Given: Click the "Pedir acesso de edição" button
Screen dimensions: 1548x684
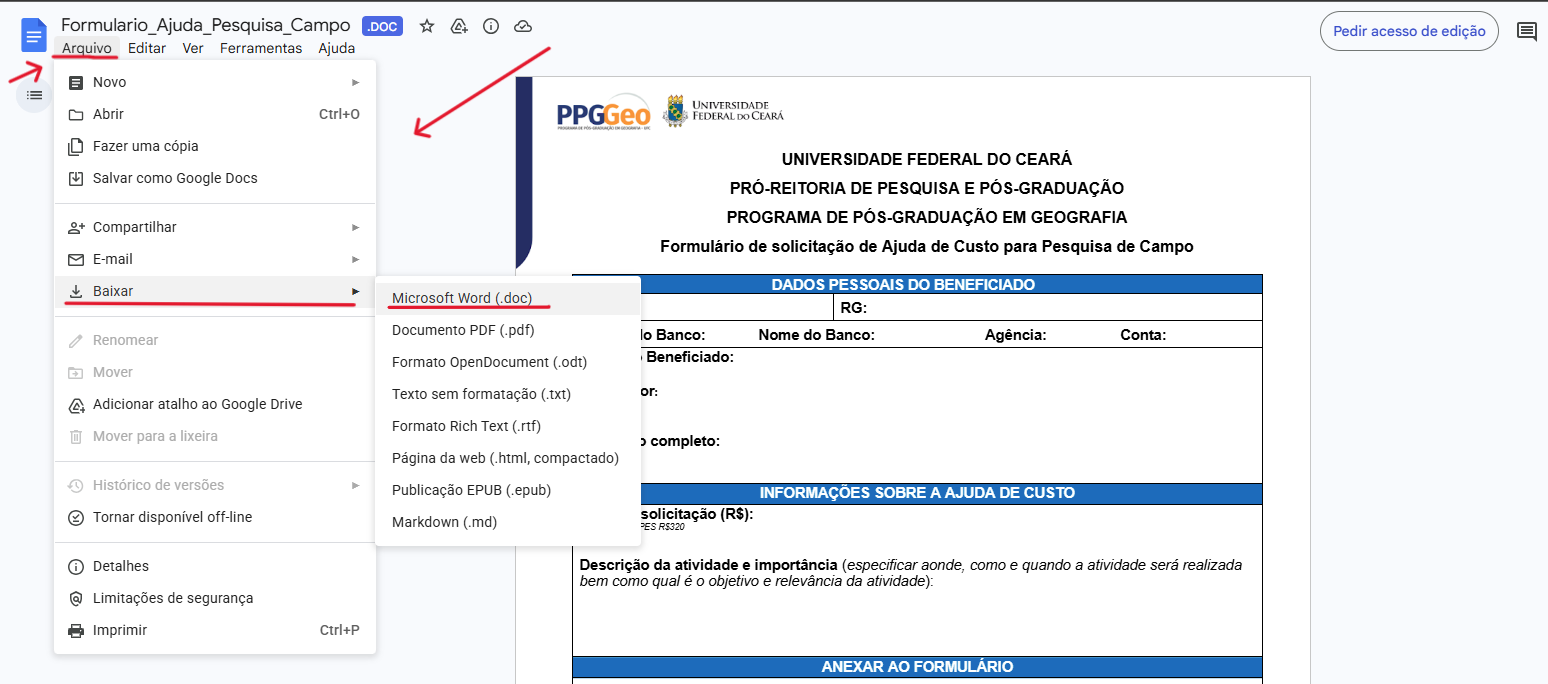Looking at the screenshot, I should click(1409, 31).
